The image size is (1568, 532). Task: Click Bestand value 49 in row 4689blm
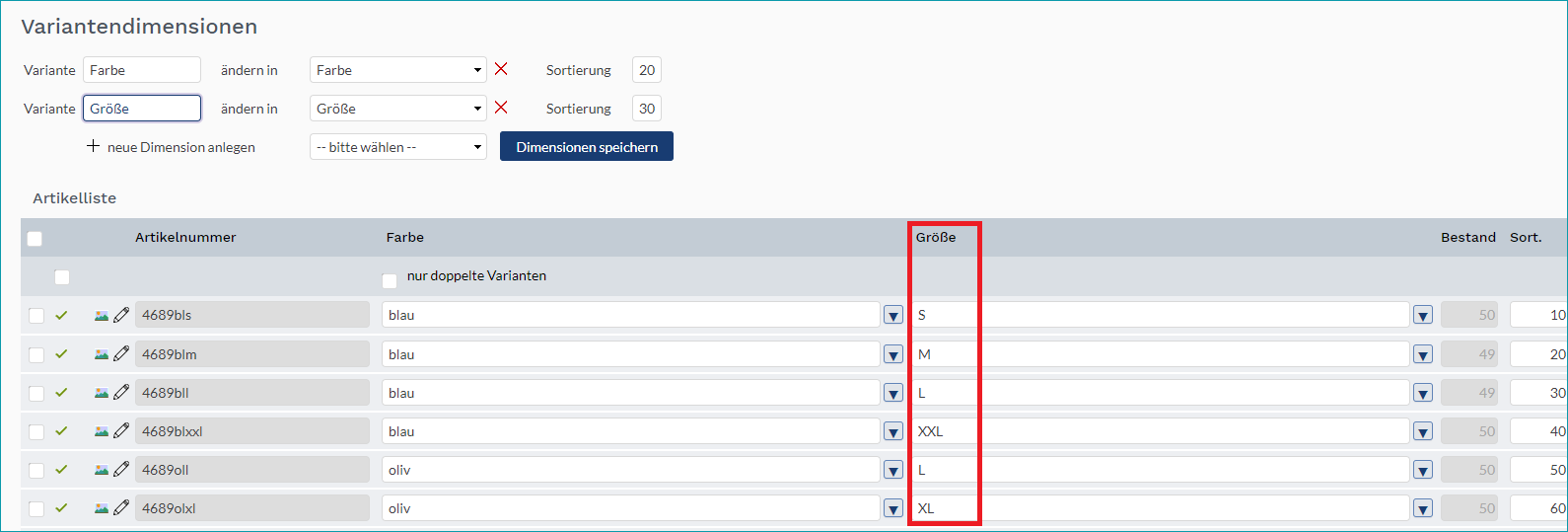tap(1469, 354)
